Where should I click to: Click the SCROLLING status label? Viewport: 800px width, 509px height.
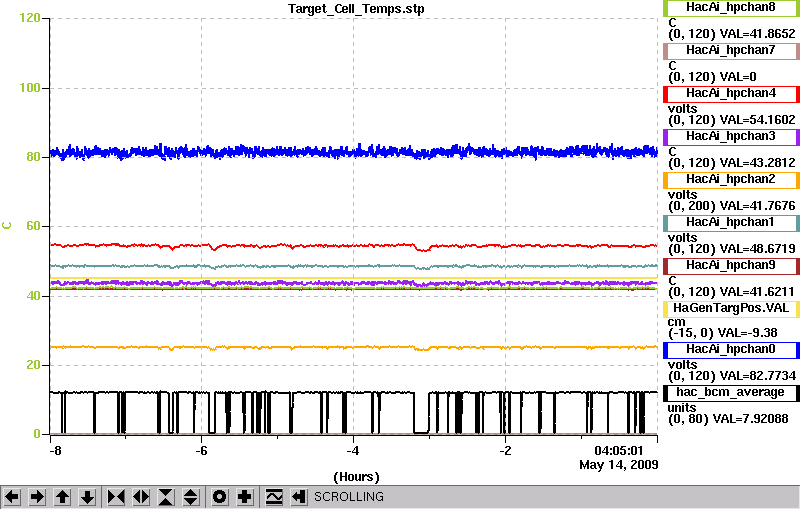pyautogui.click(x=348, y=497)
